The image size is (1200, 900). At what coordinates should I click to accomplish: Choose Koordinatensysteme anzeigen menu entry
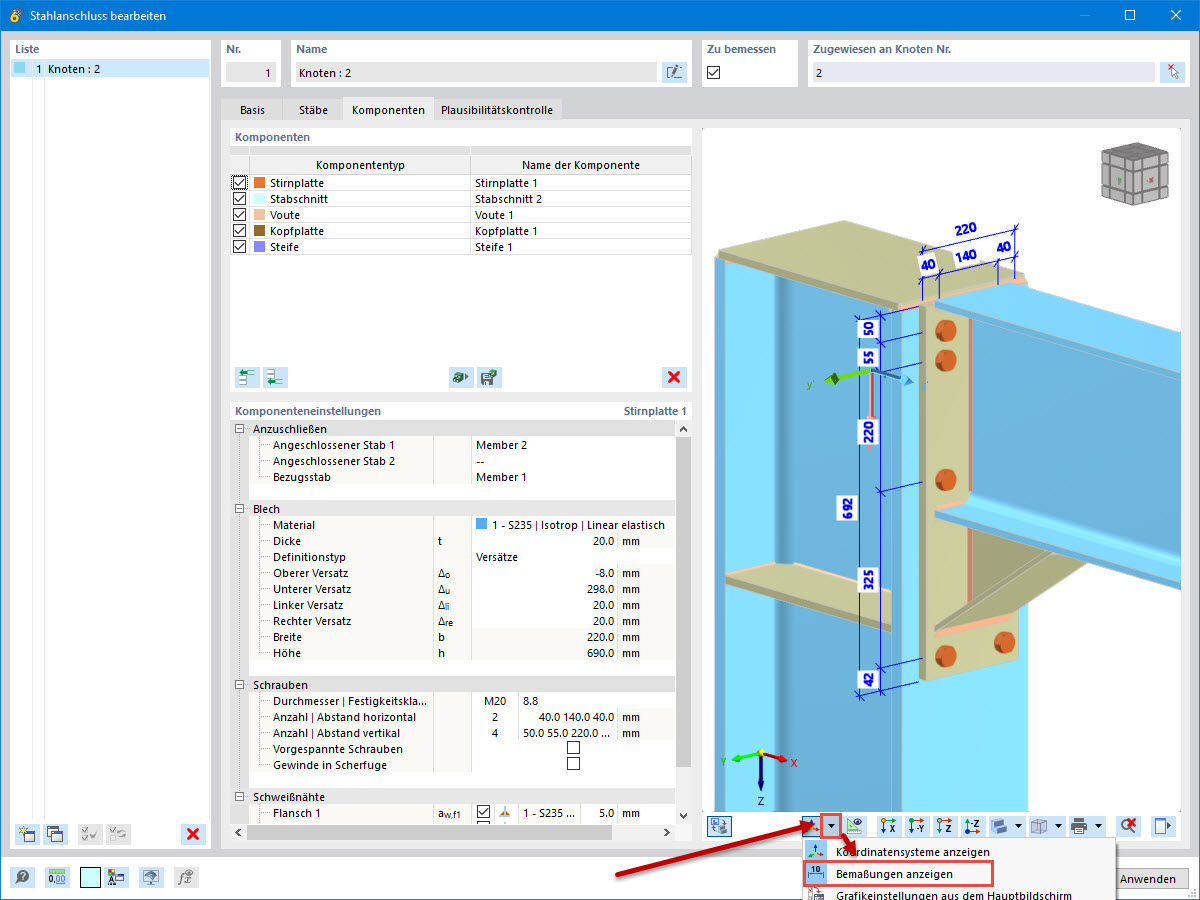click(x=913, y=852)
